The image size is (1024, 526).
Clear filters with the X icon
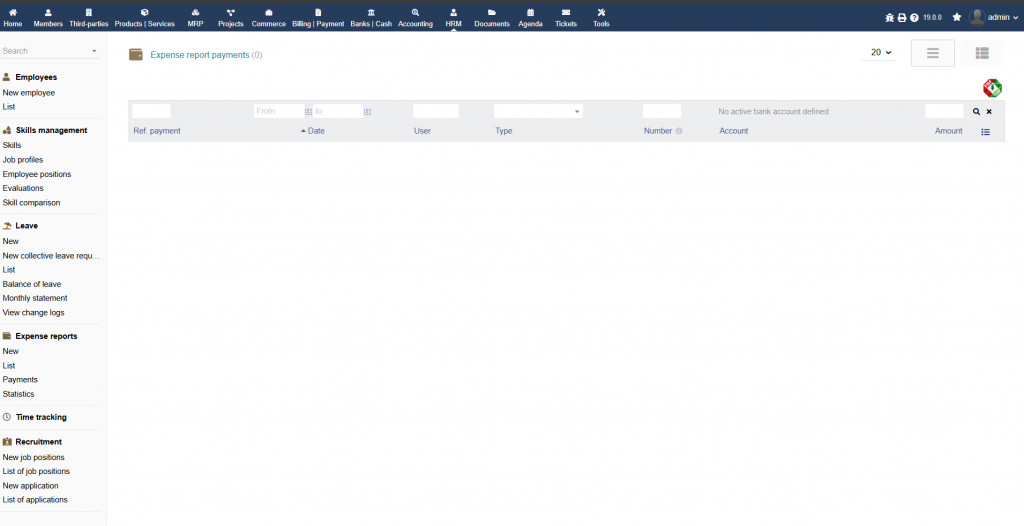click(989, 112)
